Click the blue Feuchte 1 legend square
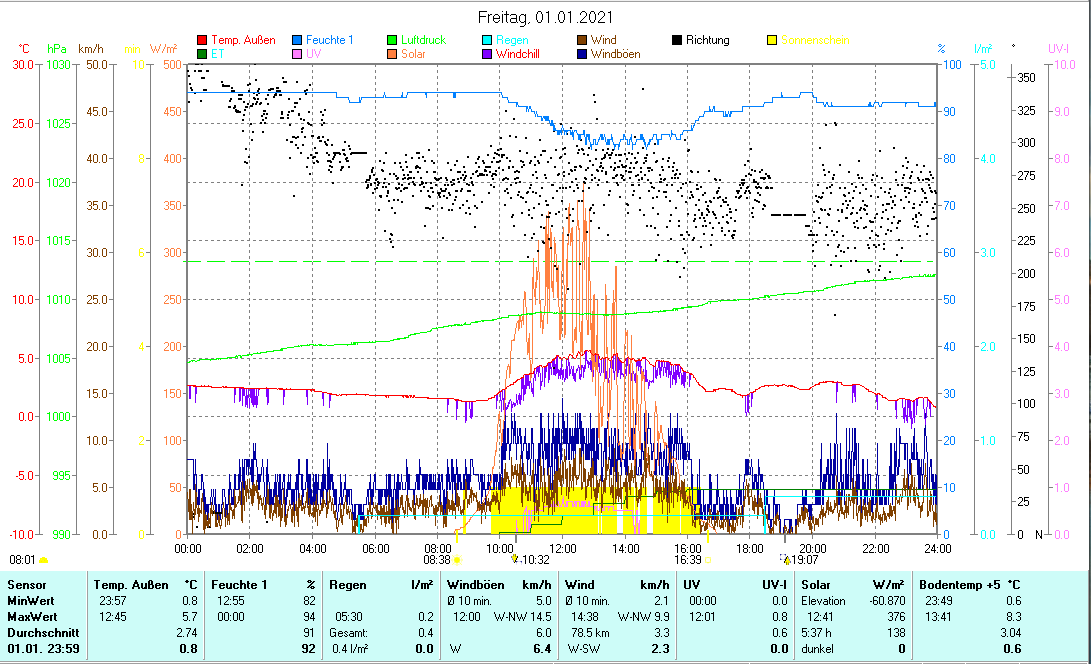This screenshot has width=1091, height=664. pos(298,40)
